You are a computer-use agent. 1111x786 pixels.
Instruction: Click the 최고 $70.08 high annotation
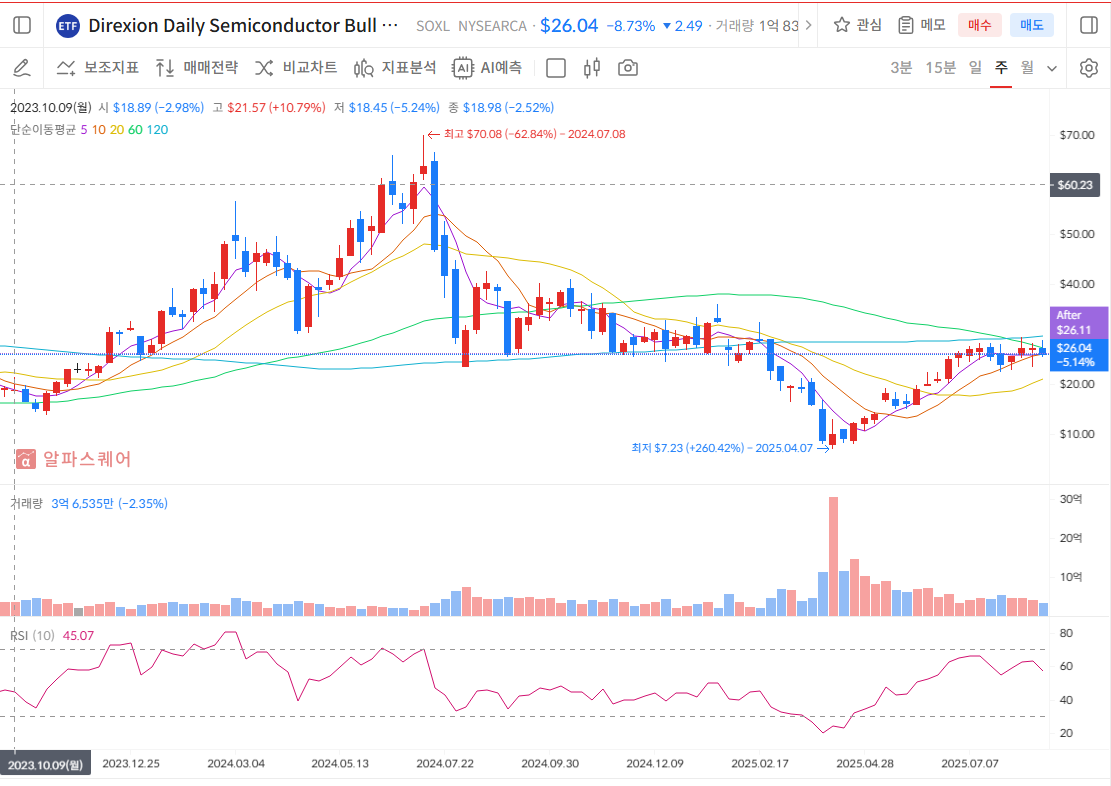(526, 134)
